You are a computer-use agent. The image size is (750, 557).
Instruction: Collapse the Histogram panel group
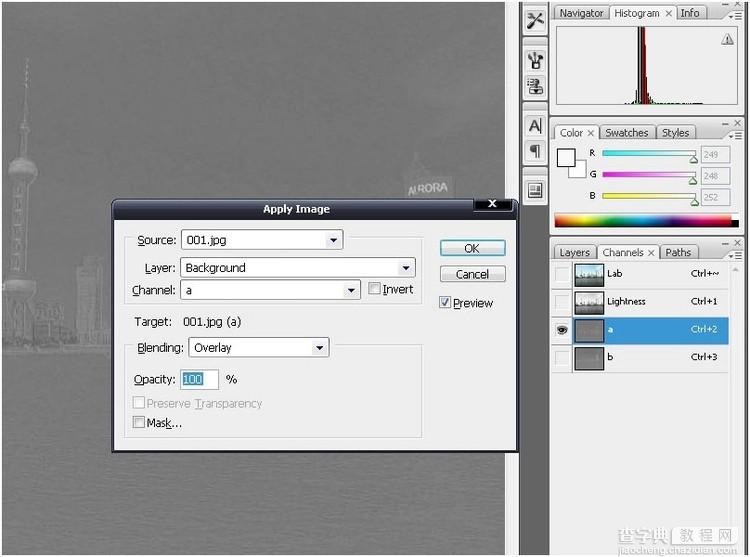726,3
